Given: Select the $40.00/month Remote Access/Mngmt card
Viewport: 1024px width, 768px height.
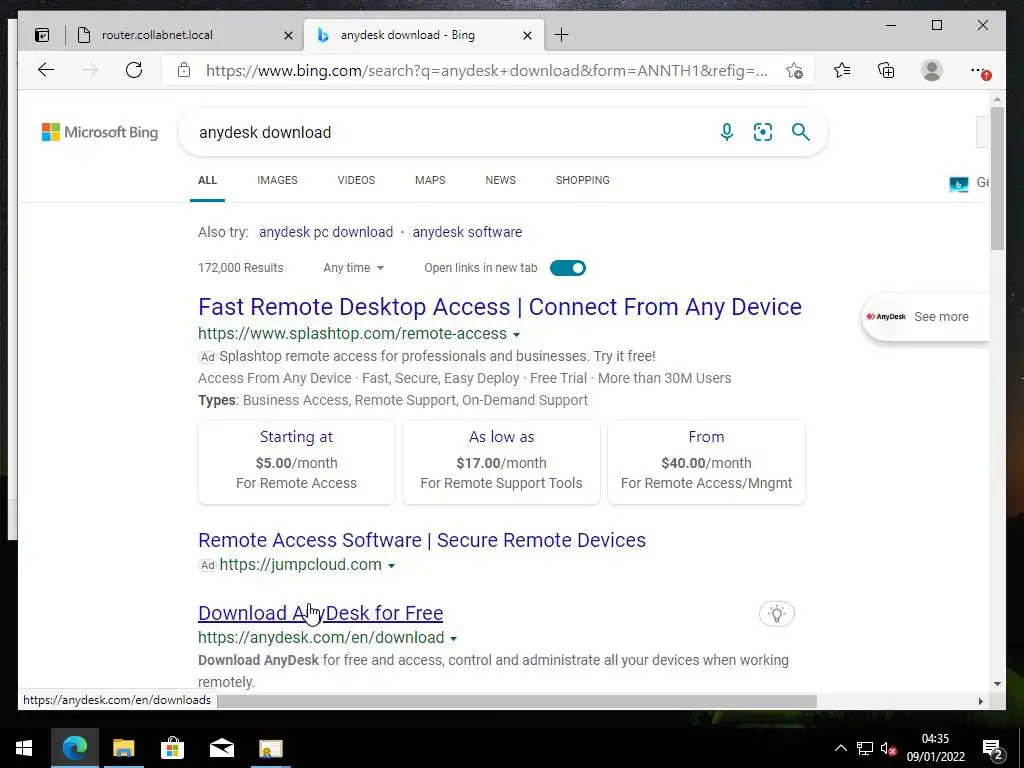Looking at the screenshot, I should click(707, 462).
